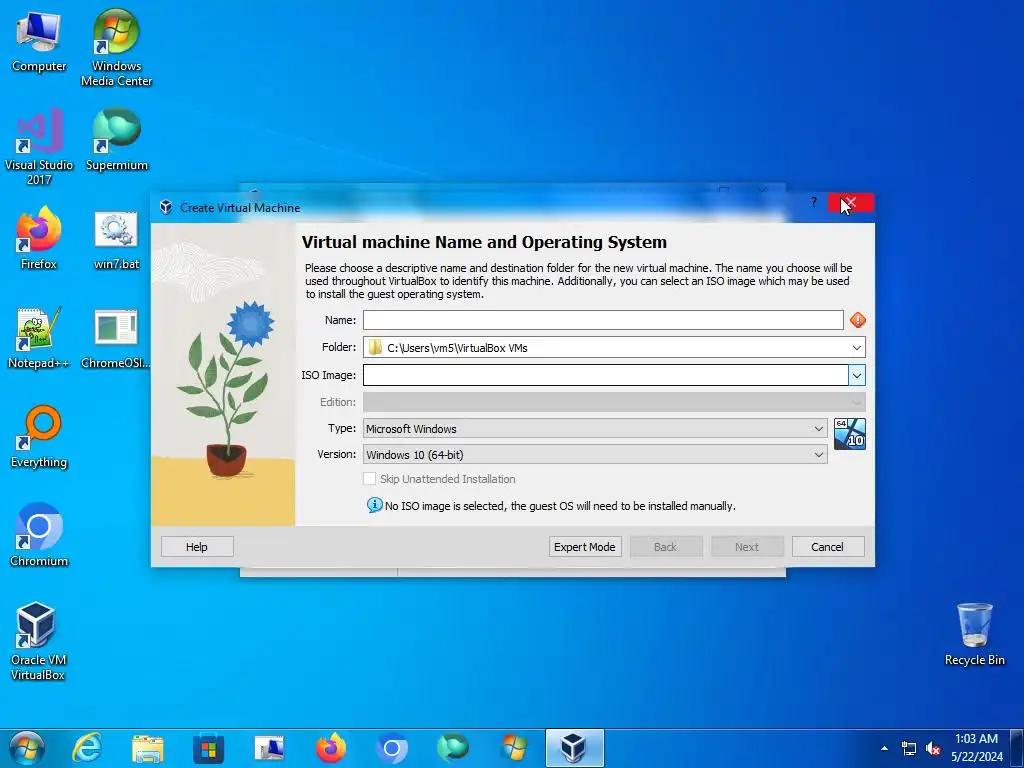Click the info icon beside ISO message
Viewport: 1024px width, 768px height.
374,505
